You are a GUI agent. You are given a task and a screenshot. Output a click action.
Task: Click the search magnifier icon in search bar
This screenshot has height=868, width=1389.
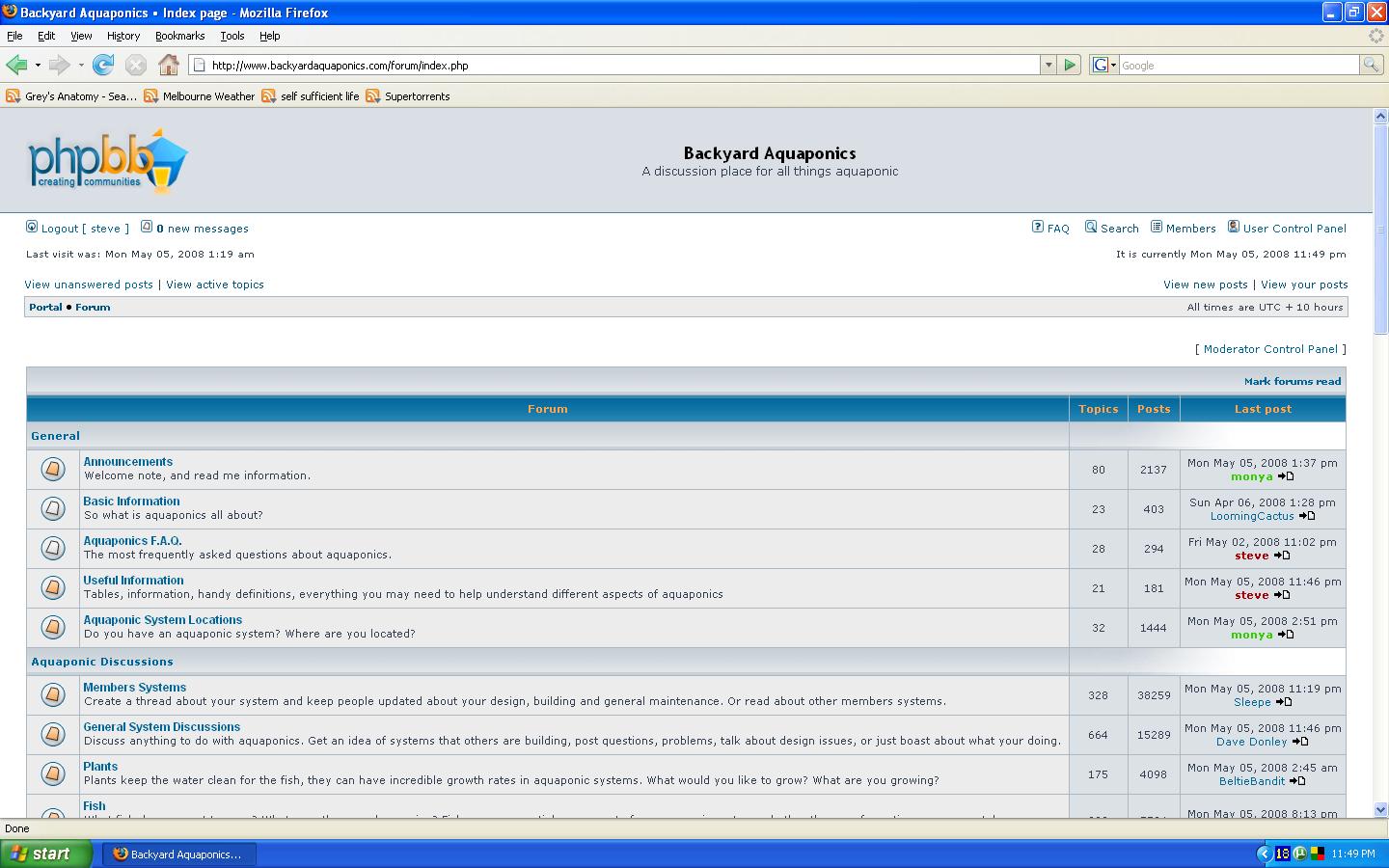[1370, 65]
